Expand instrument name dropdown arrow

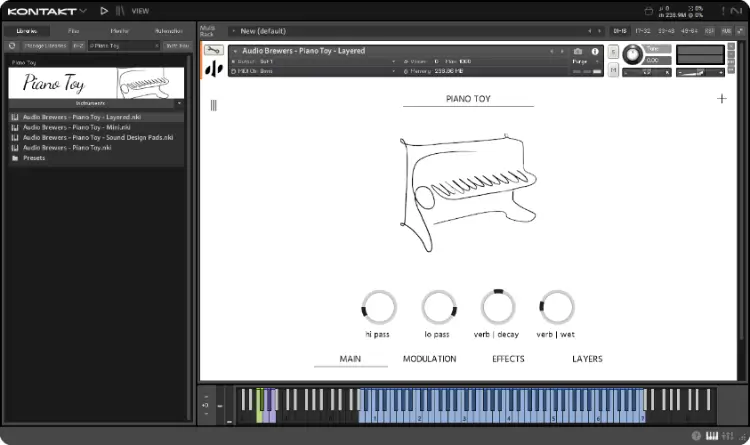235,51
